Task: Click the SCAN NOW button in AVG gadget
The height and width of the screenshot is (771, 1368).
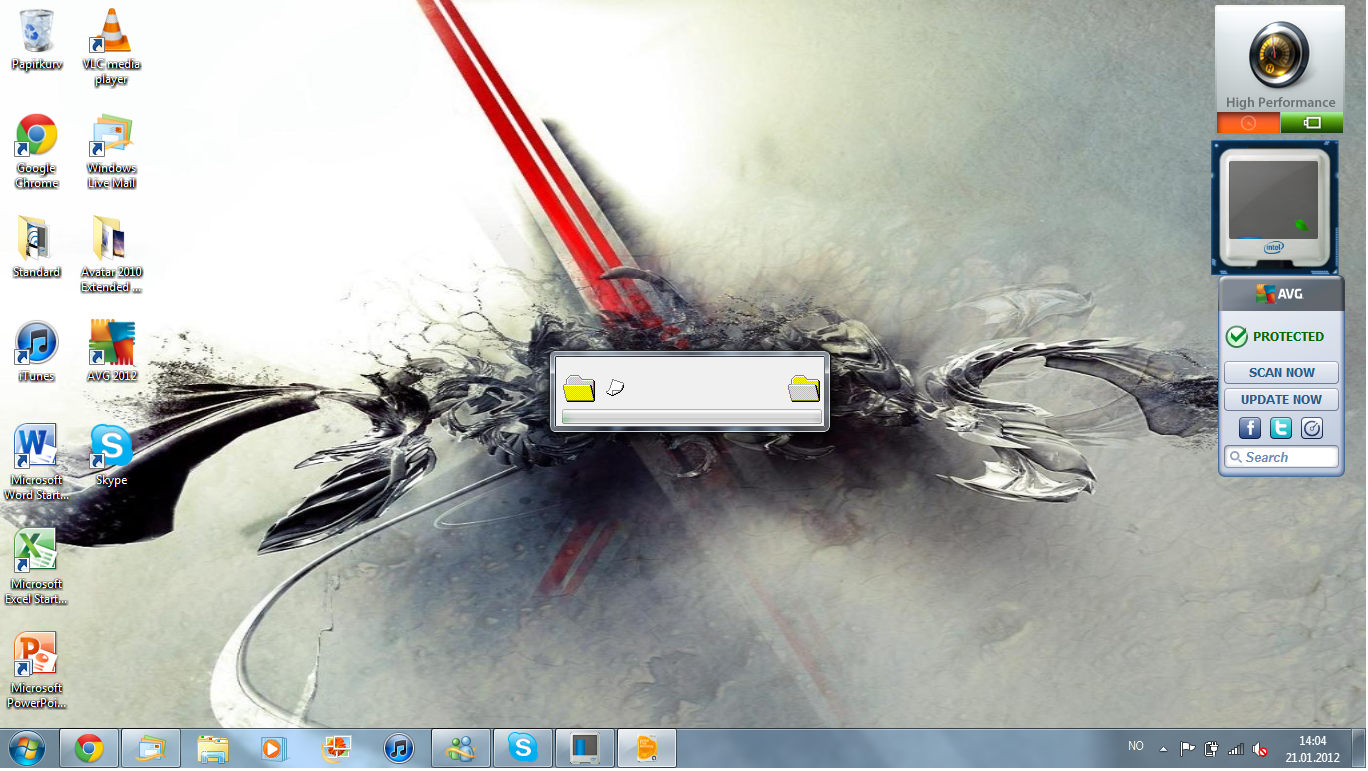Action: [x=1281, y=372]
